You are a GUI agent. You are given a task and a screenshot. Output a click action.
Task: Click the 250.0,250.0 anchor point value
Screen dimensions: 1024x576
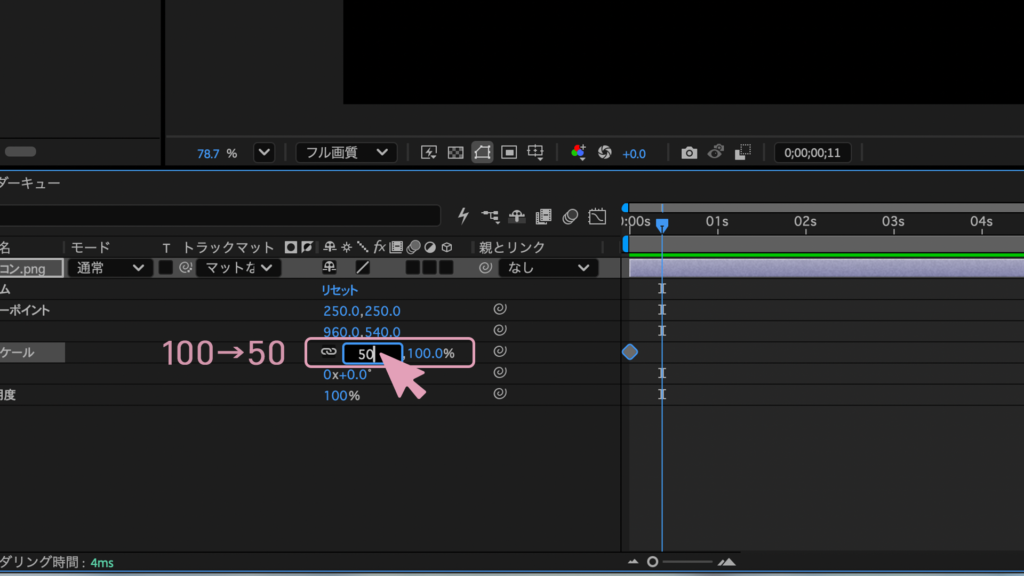pyautogui.click(x=362, y=311)
